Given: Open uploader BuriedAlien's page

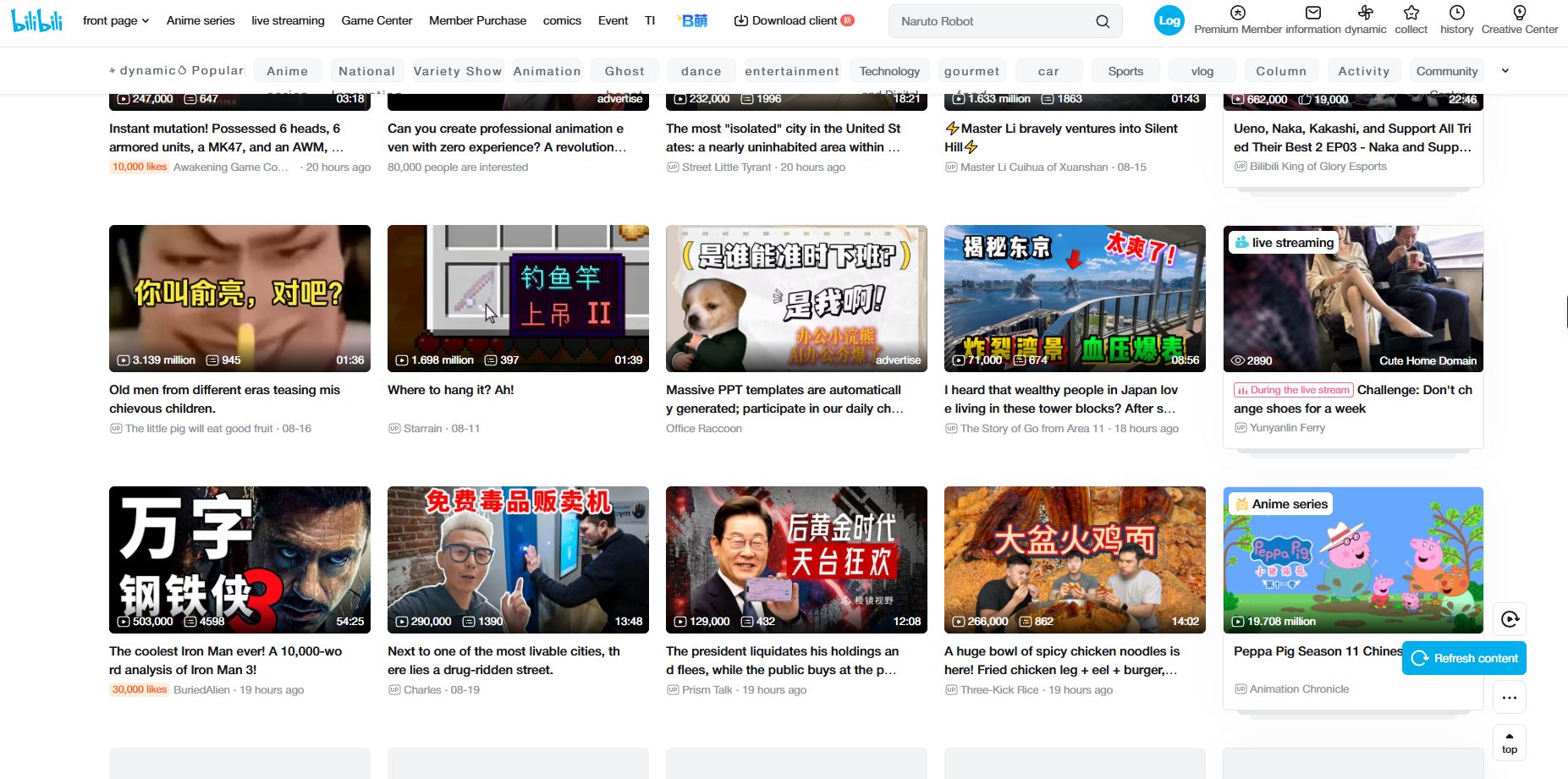Looking at the screenshot, I should click(x=201, y=690).
